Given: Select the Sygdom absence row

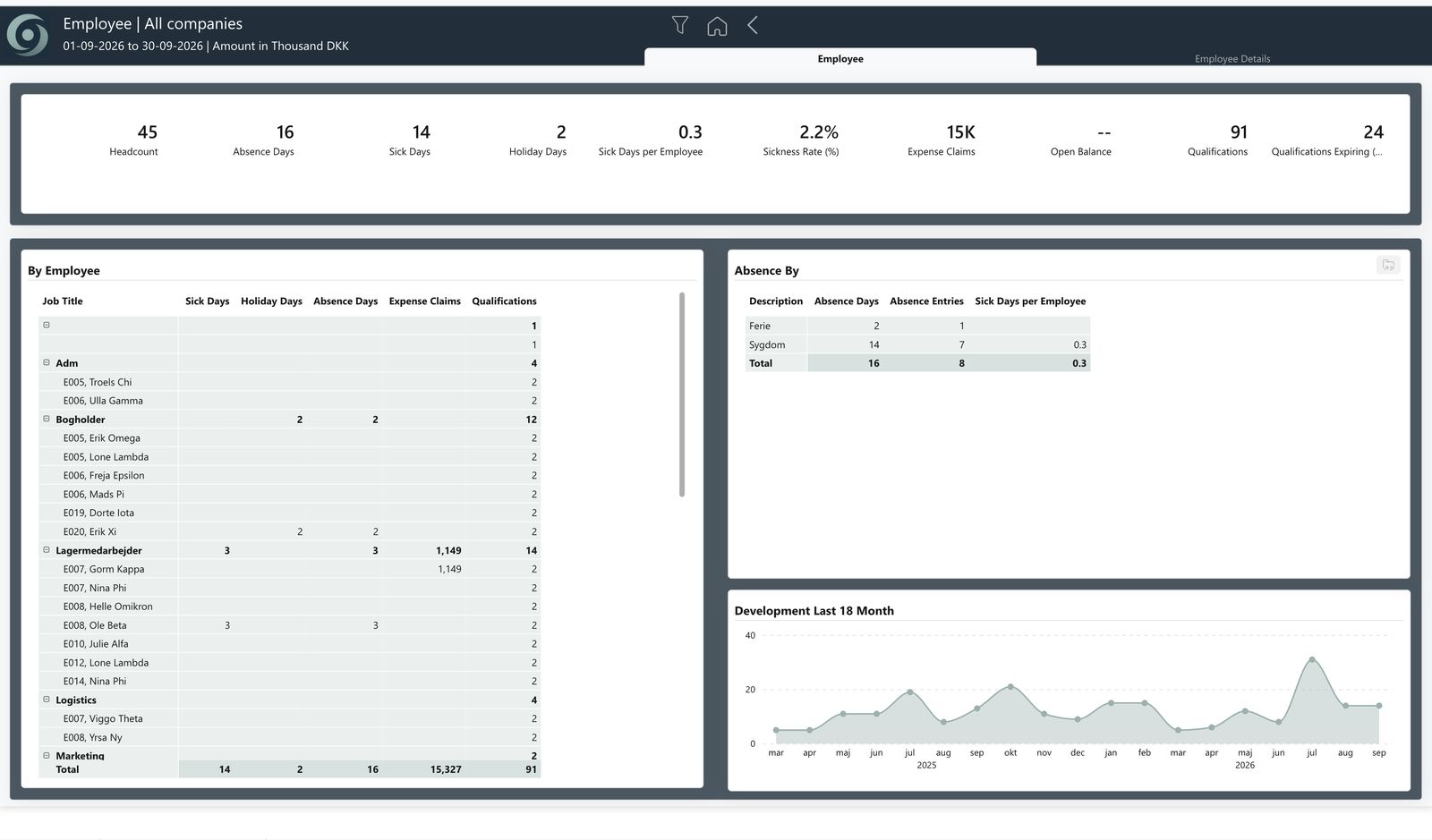Looking at the screenshot, I should click(x=917, y=344).
